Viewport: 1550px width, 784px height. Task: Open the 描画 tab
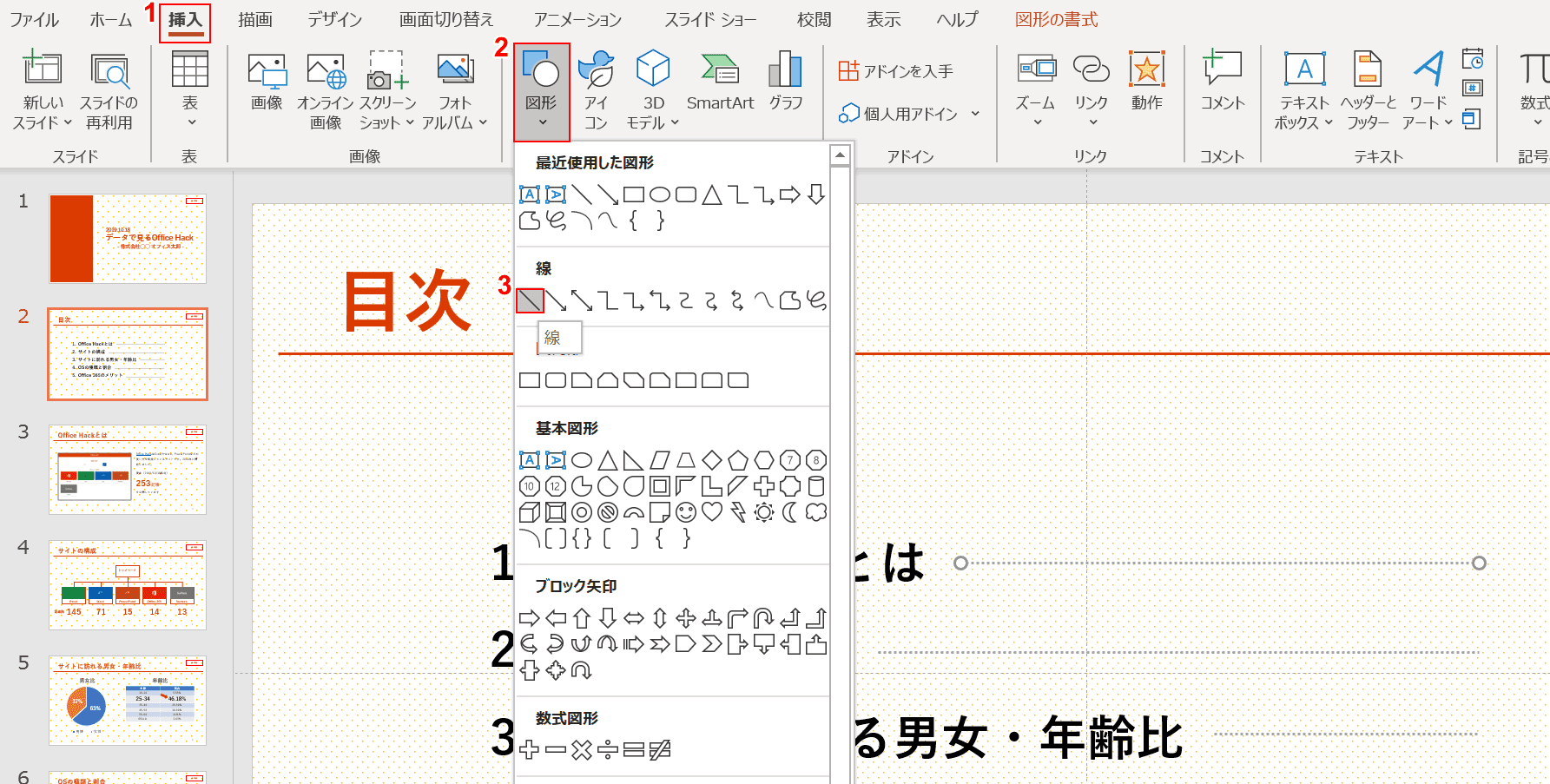point(255,20)
